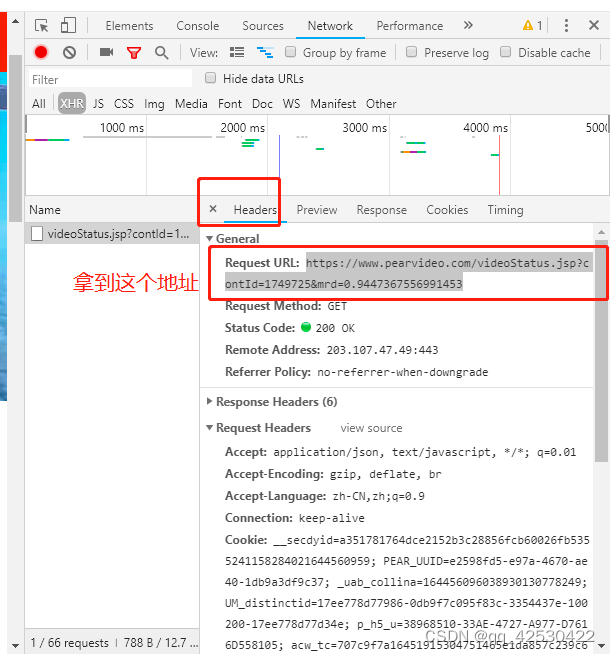Click the page scrollbar down arrow at left
Screen dimensions: 610x654
pyautogui.click(x=15, y=645)
